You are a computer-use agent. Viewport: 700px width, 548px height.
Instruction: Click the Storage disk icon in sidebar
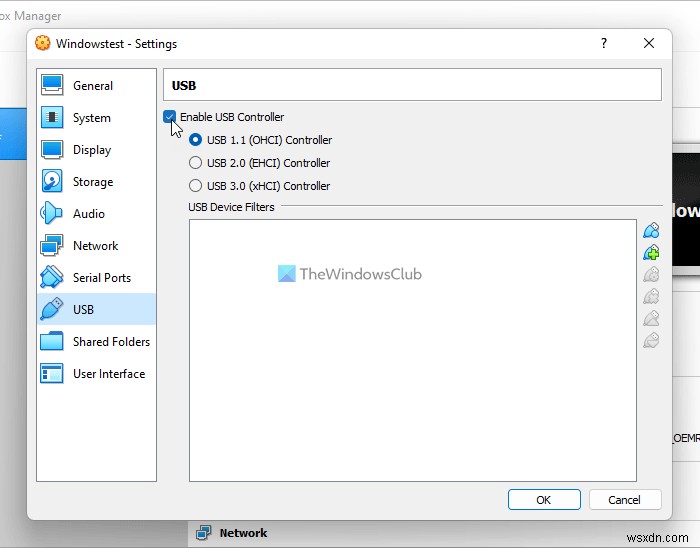[x=52, y=181]
